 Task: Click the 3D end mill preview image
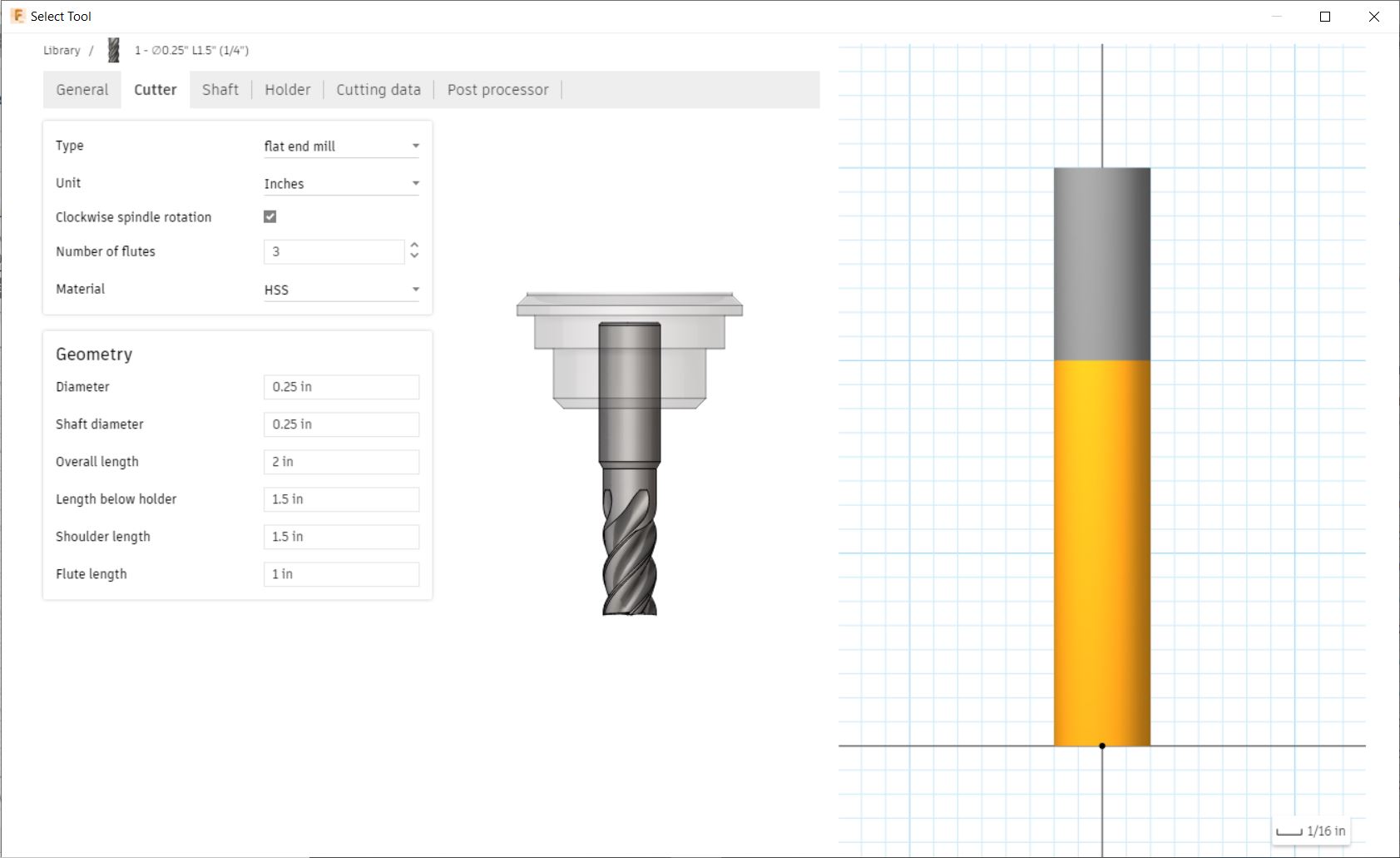tap(630, 454)
